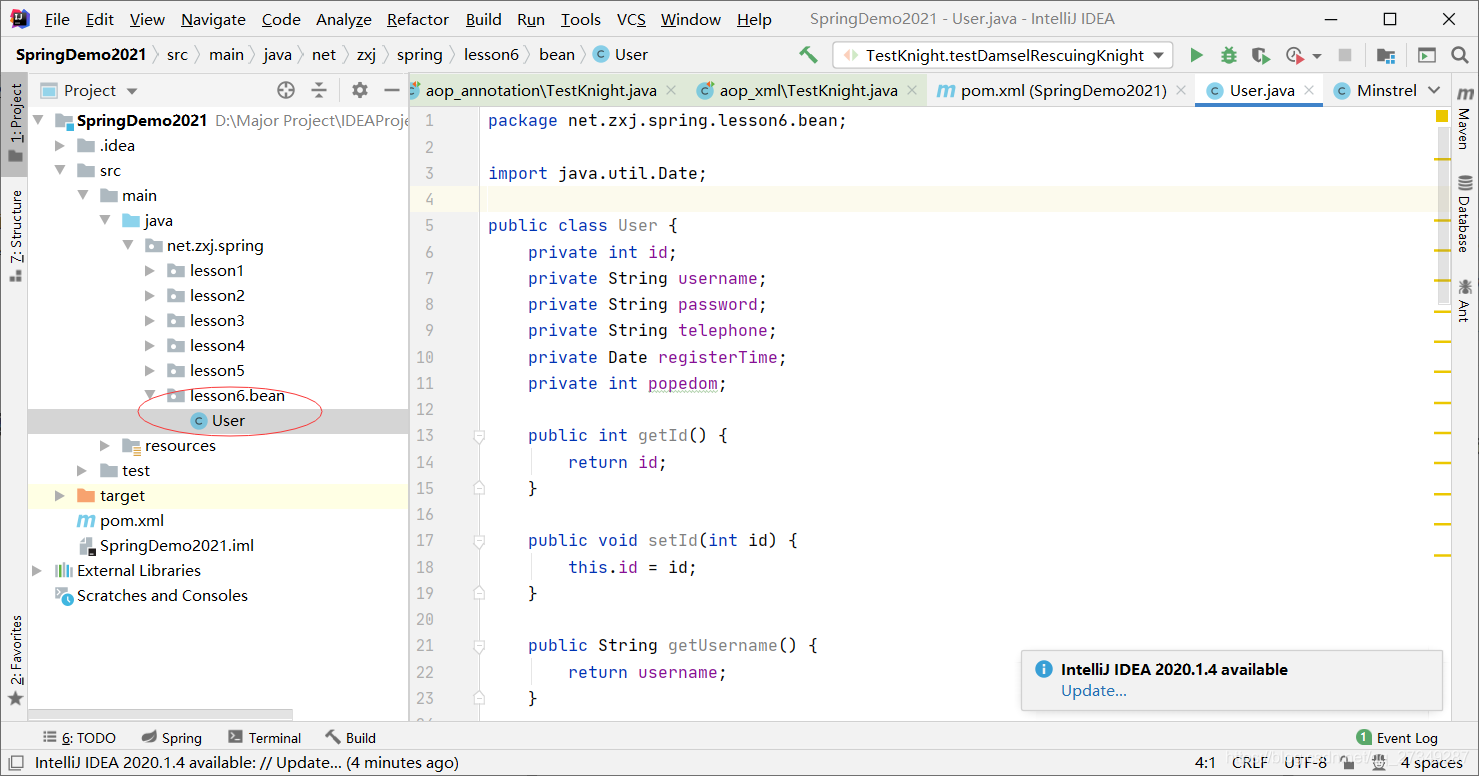Click the Run Anything window icon
This screenshot has height=776, width=1479.
tap(1427, 55)
